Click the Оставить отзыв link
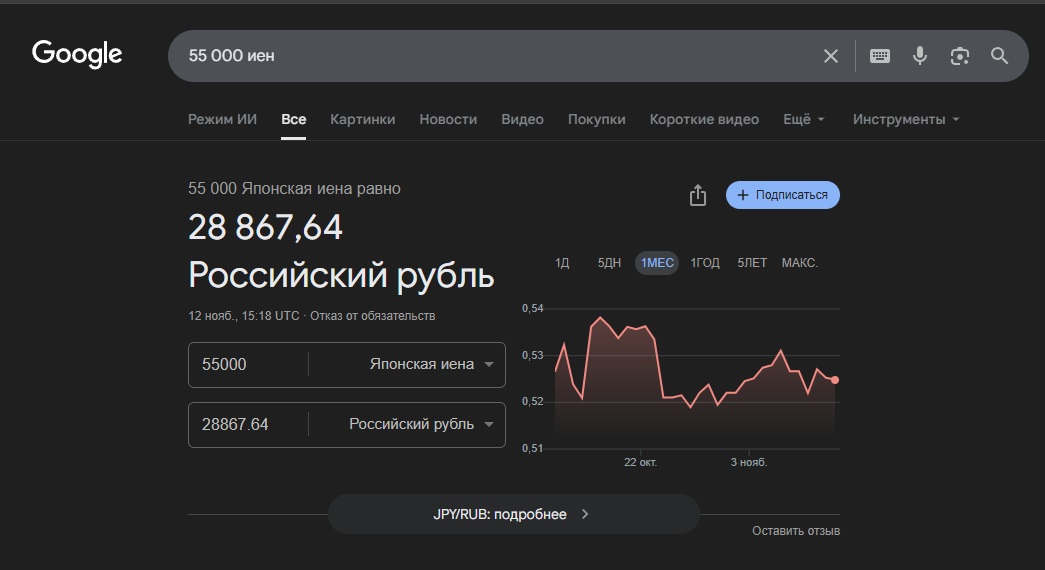1045x570 pixels. click(x=796, y=531)
